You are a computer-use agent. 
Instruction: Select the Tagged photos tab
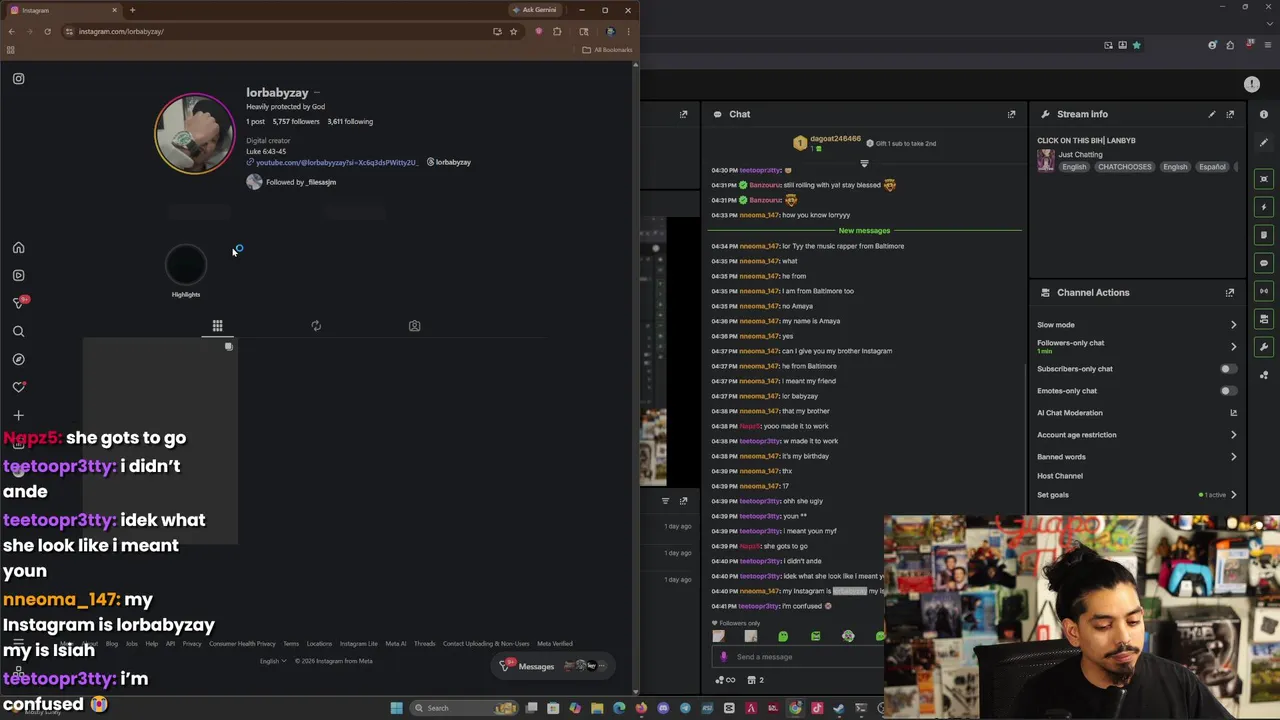[x=414, y=326]
